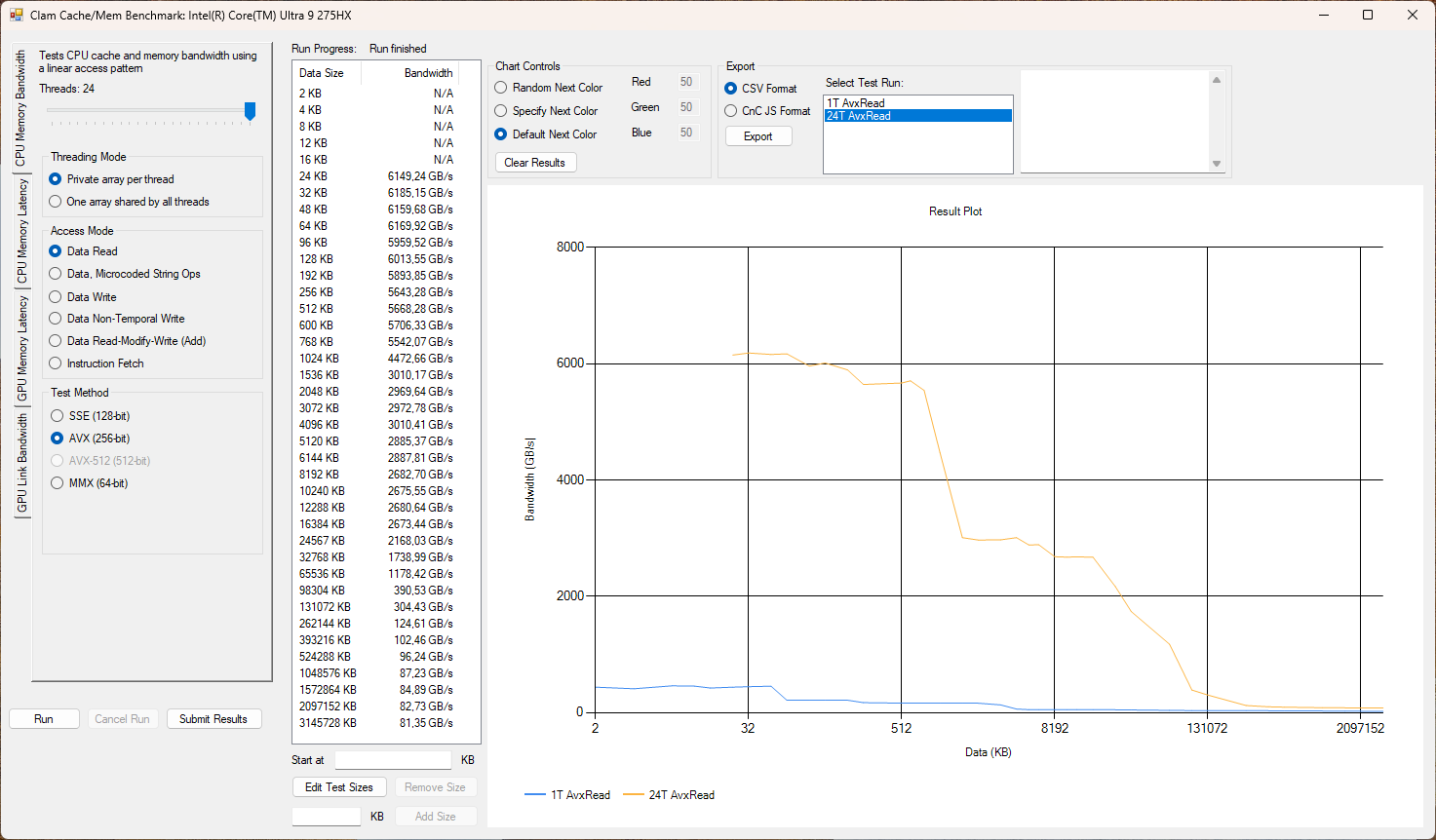Image resolution: width=1436 pixels, height=840 pixels.
Task: Select CnC JS Format for export
Action: (x=731, y=111)
